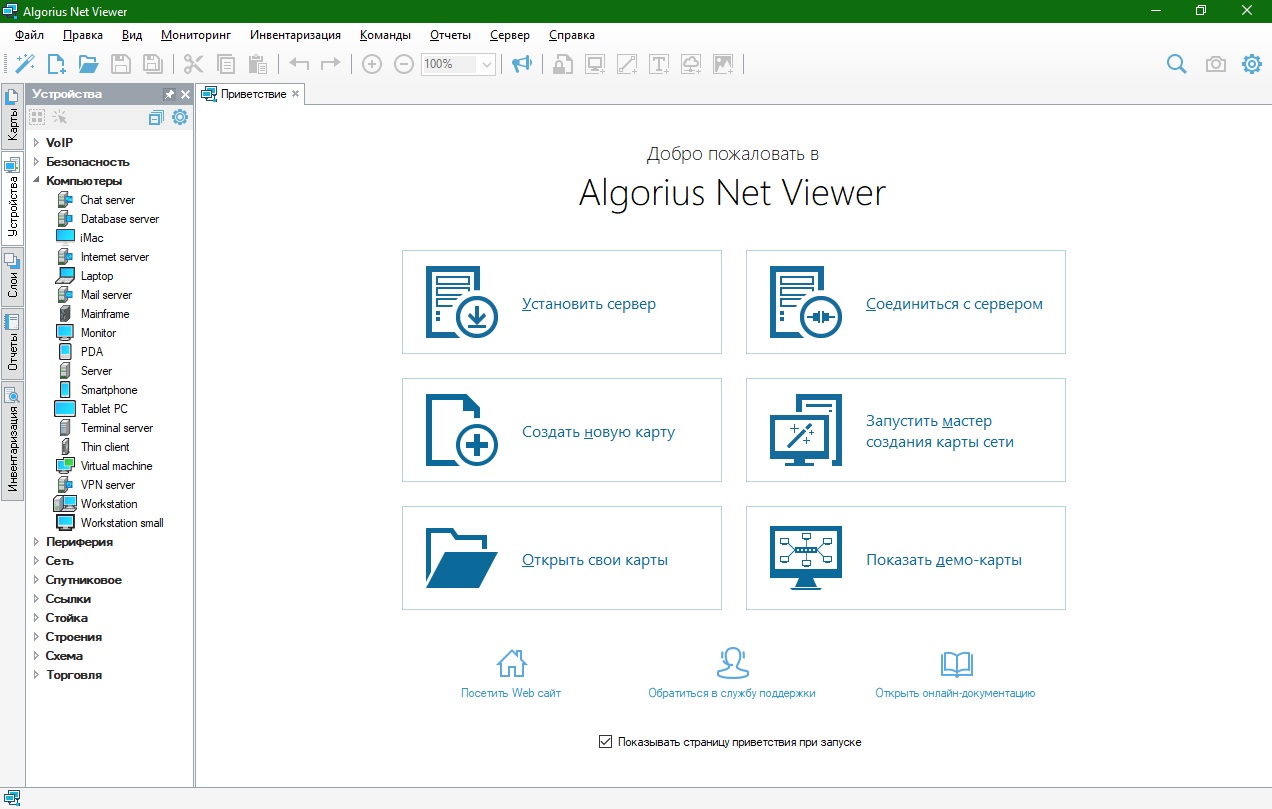Click the lock map toolbar icon
Viewport: 1272px width, 809px height.
pyautogui.click(x=563, y=64)
